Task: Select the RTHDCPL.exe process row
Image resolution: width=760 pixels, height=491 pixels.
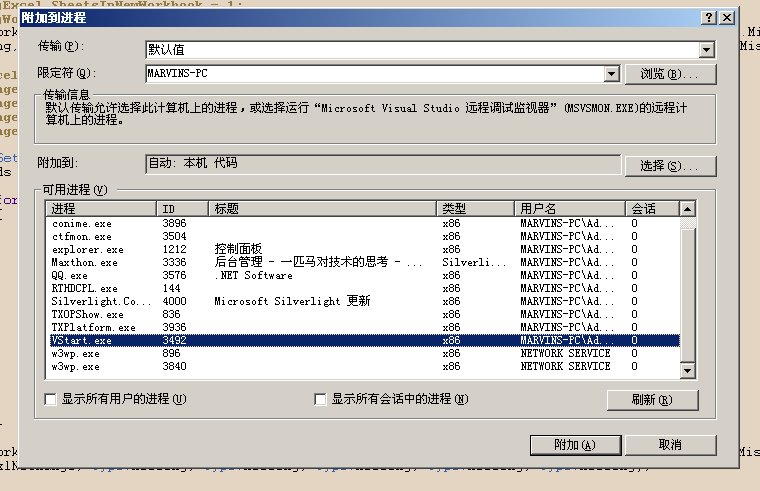Action: [364, 288]
